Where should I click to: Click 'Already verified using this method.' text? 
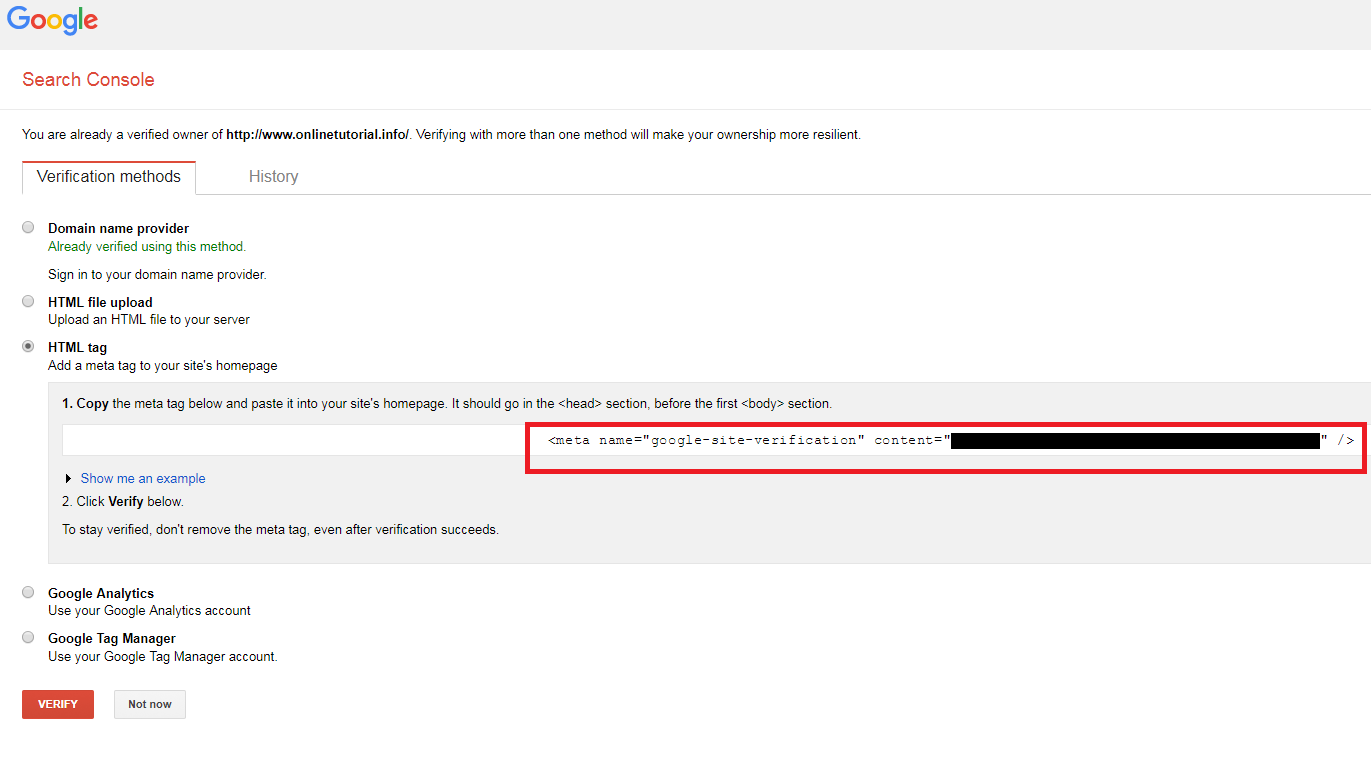[x=147, y=247]
